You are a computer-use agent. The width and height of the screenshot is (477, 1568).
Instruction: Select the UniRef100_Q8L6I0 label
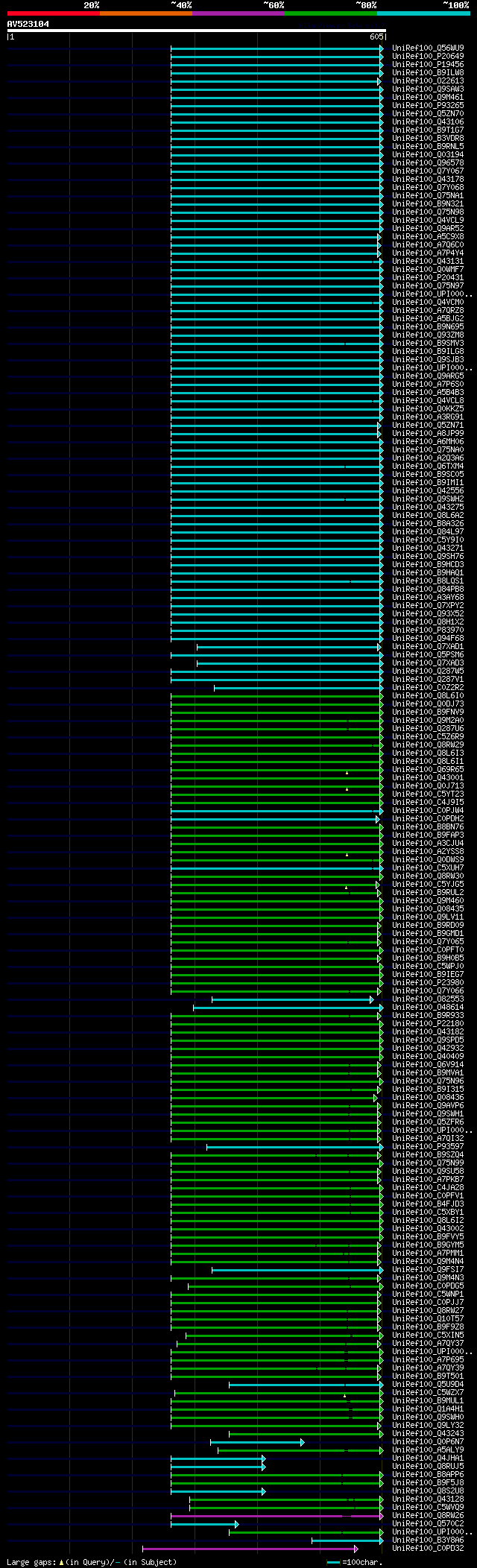click(428, 696)
